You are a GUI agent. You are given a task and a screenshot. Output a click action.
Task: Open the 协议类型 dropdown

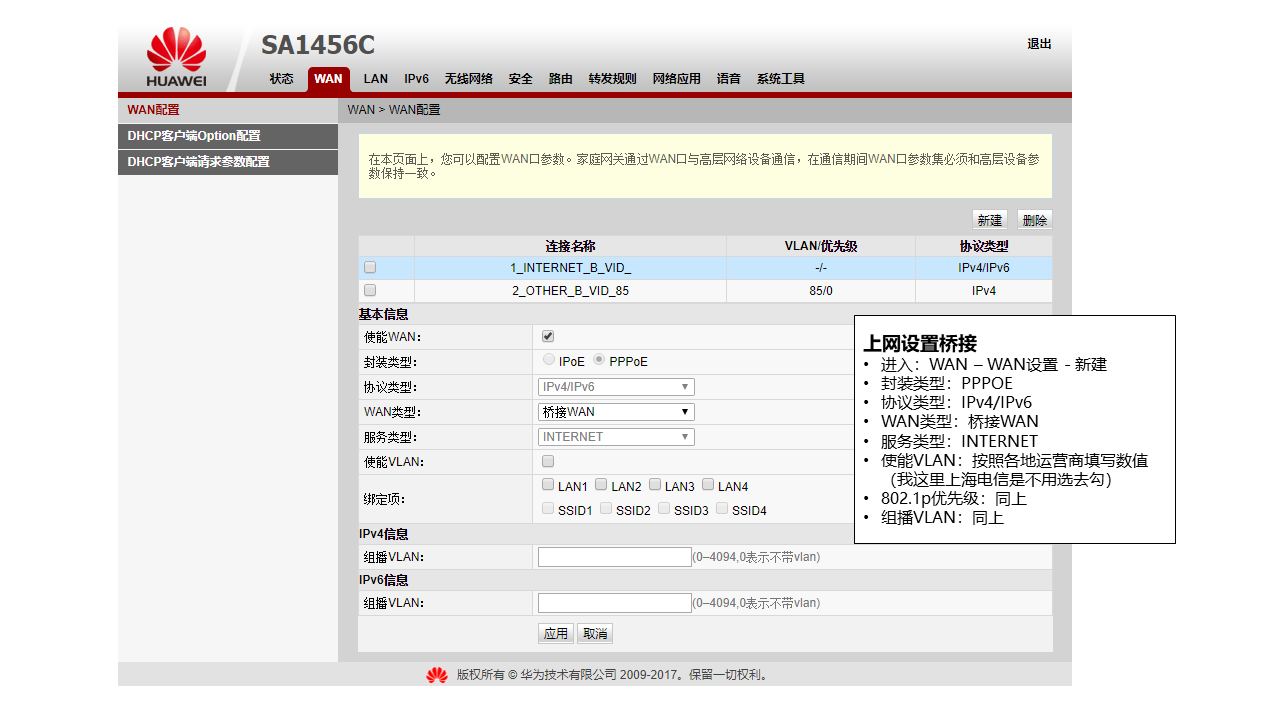[616, 387]
